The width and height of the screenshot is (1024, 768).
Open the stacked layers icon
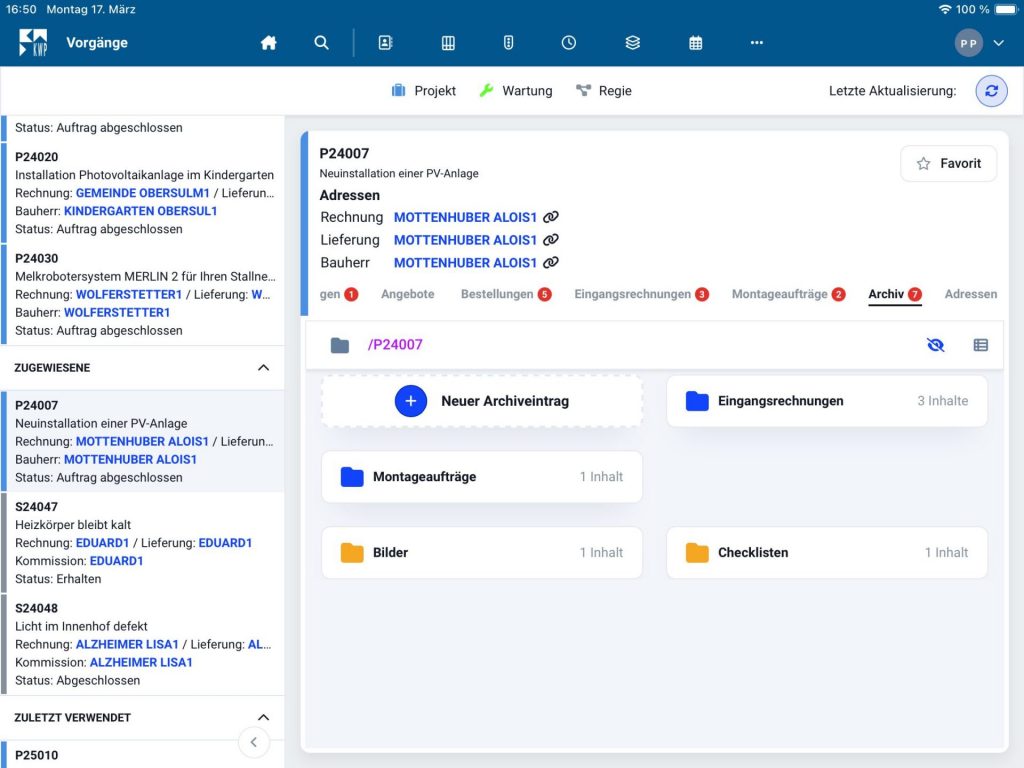(x=632, y=43)
